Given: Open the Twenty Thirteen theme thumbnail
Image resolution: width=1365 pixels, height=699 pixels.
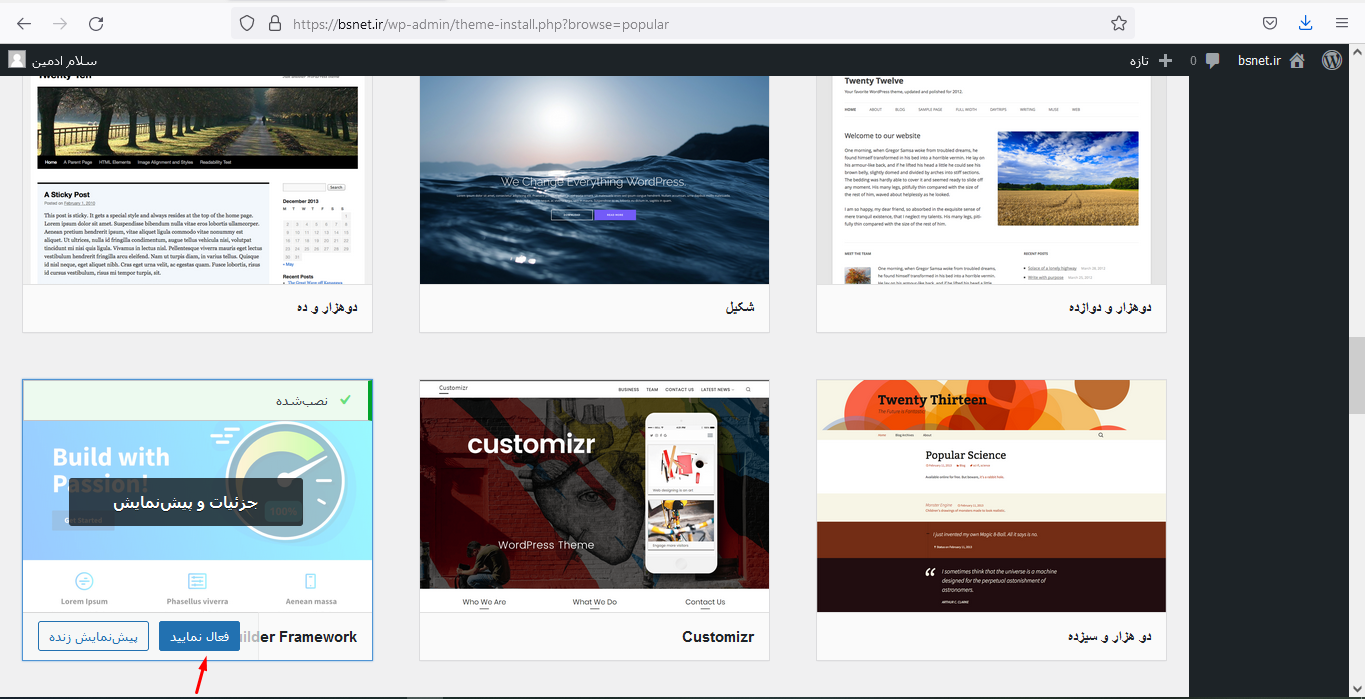Looking at the screenshot, I should click(x=991, y=496).
